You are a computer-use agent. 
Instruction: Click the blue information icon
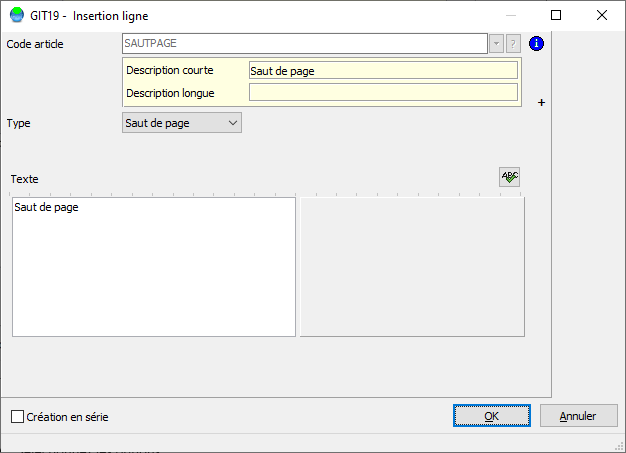(x=536, y=44)
